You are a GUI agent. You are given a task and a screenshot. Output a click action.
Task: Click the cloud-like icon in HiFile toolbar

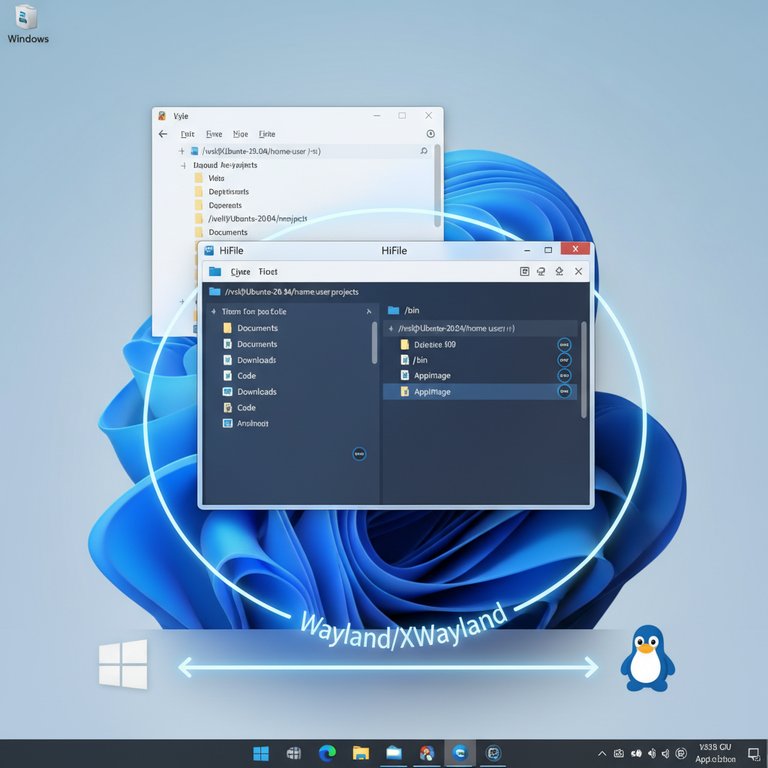(x=541, y=271)
